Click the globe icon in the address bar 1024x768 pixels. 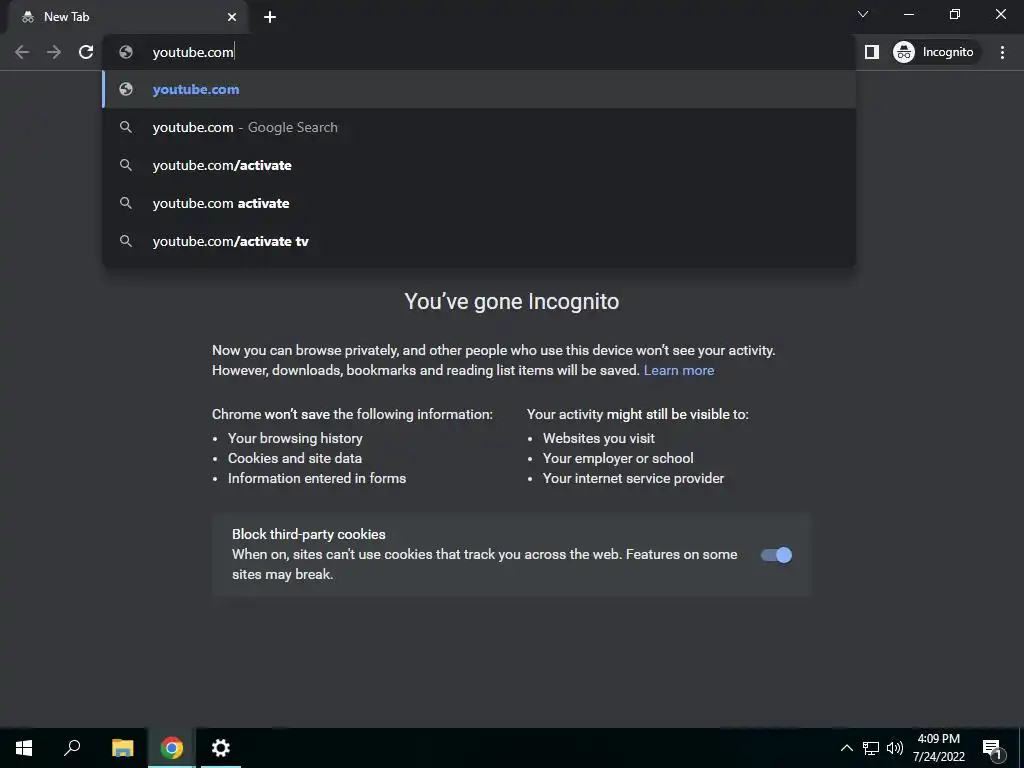126,52
